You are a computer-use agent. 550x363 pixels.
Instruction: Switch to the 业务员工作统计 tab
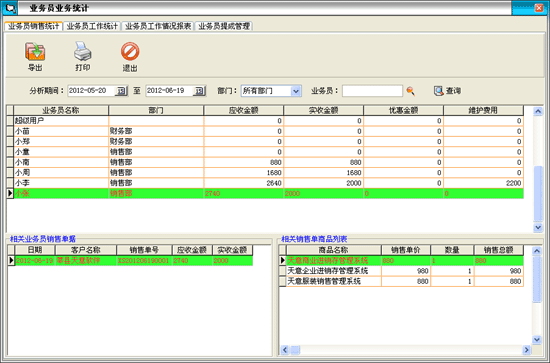click(x=92, y=26)
